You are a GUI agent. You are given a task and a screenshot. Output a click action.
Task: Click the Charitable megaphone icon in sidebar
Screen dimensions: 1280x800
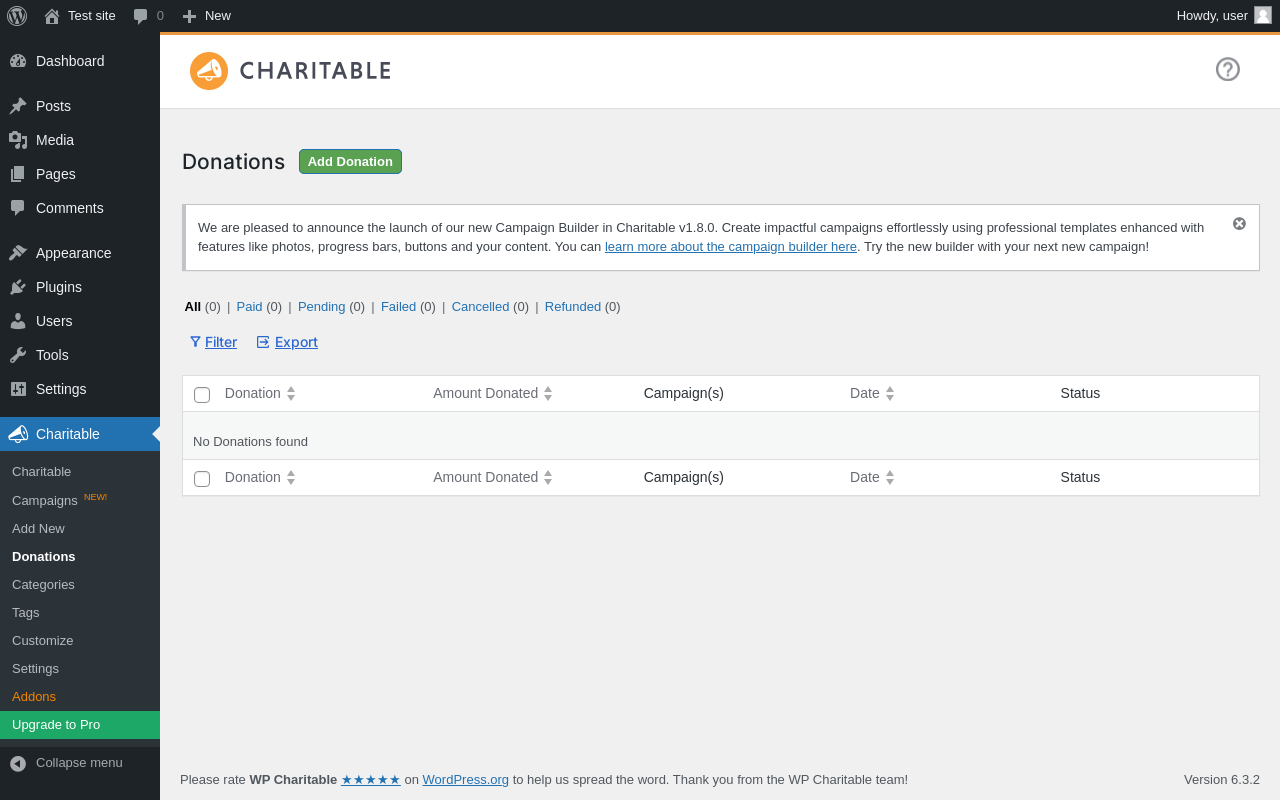18,434
